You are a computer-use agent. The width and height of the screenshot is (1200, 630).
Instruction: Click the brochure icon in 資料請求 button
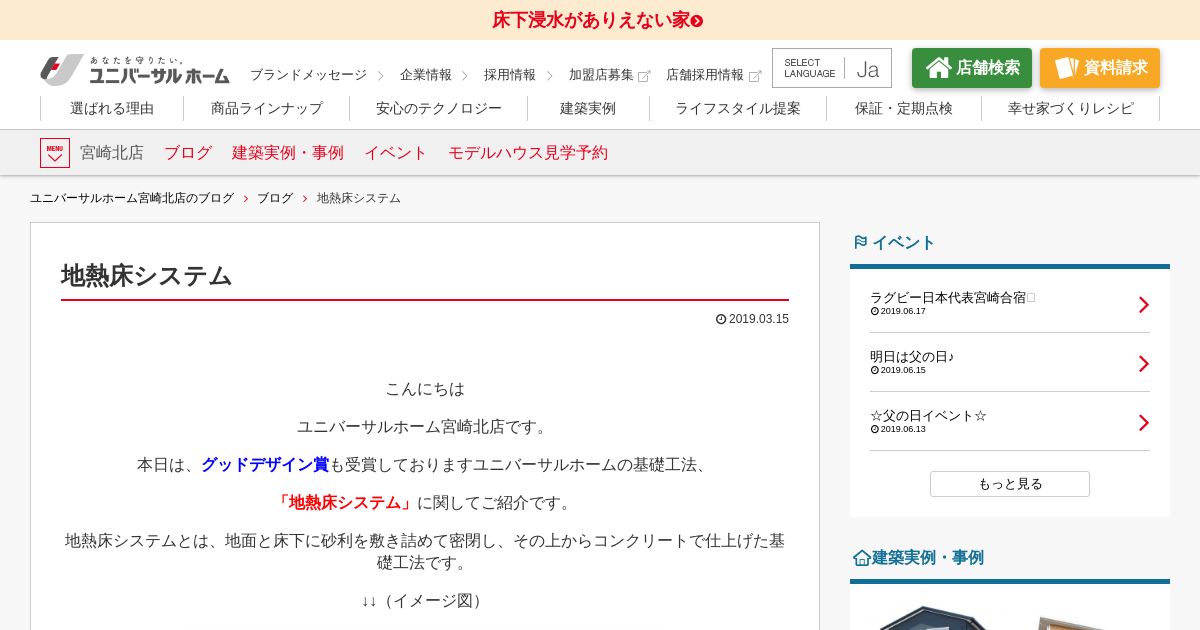pyautogui.click(x=1066, y=68)
